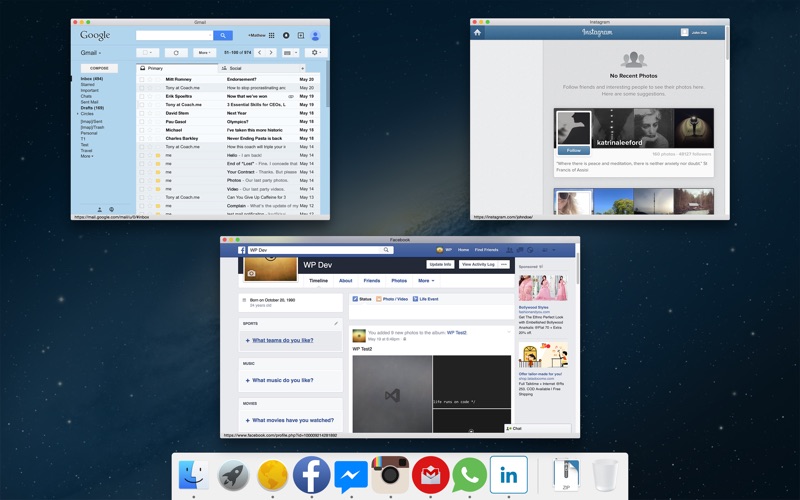Image resolution: width=800 pixels, height=500 pixels.
Task: Open Gmail product switcher dropdown
Action: click(91, 53)
